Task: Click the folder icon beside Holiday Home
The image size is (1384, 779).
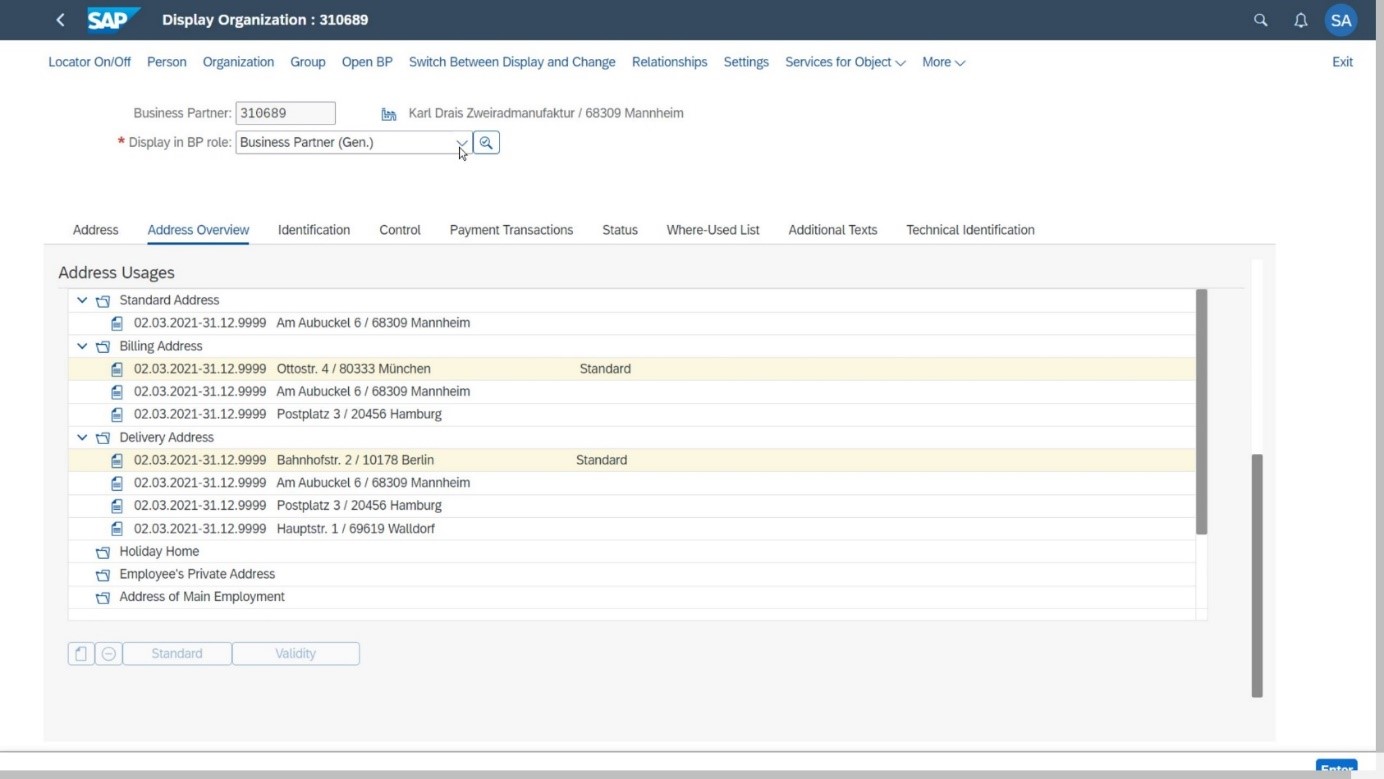Action: [101, 551]
